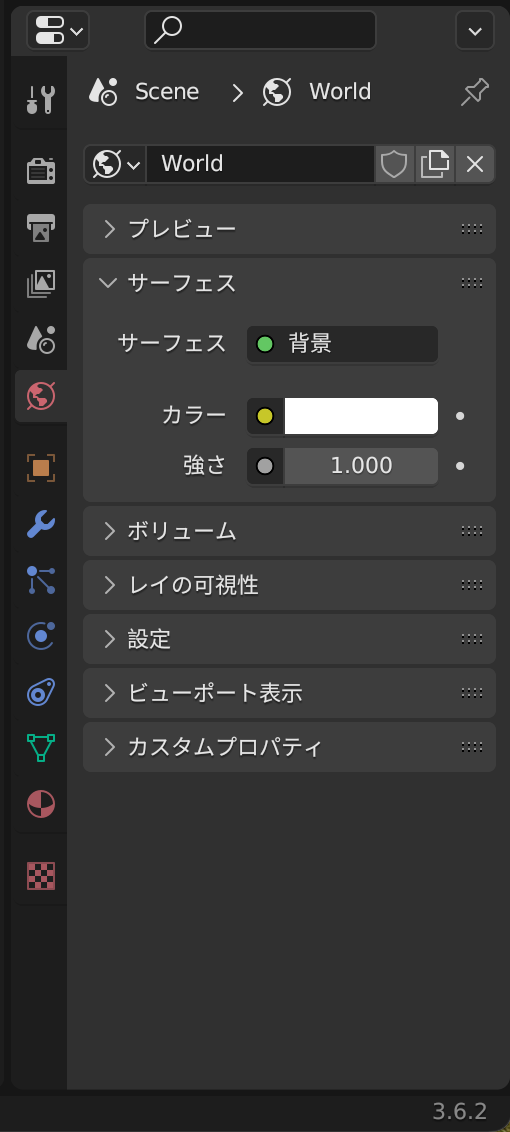The image size is (510, 1132).
Task: Click the properties search field
Action: click(260, 30)
